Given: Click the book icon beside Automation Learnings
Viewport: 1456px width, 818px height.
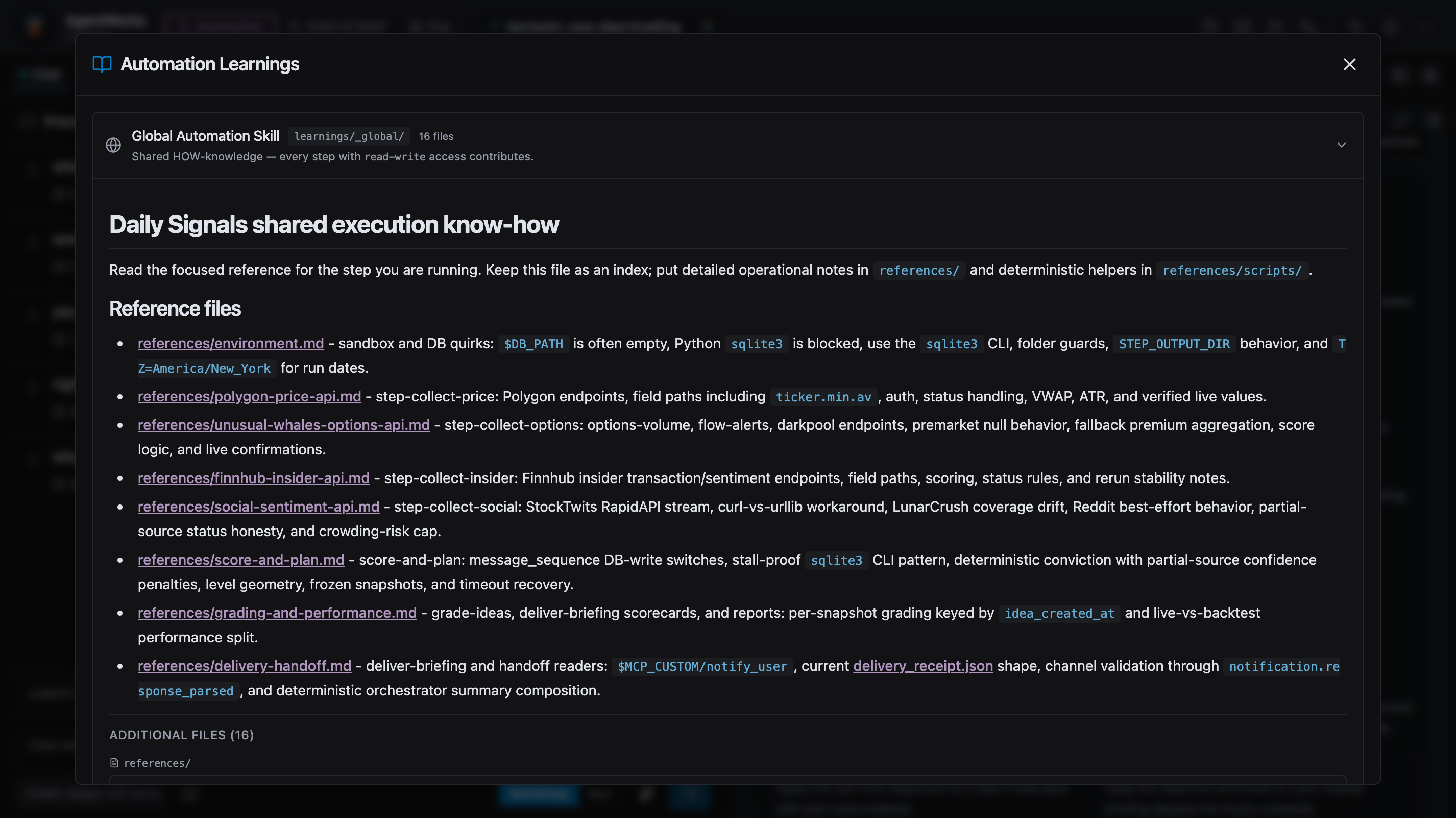Looking at the screenshot, I should click(x=102, y=64).
